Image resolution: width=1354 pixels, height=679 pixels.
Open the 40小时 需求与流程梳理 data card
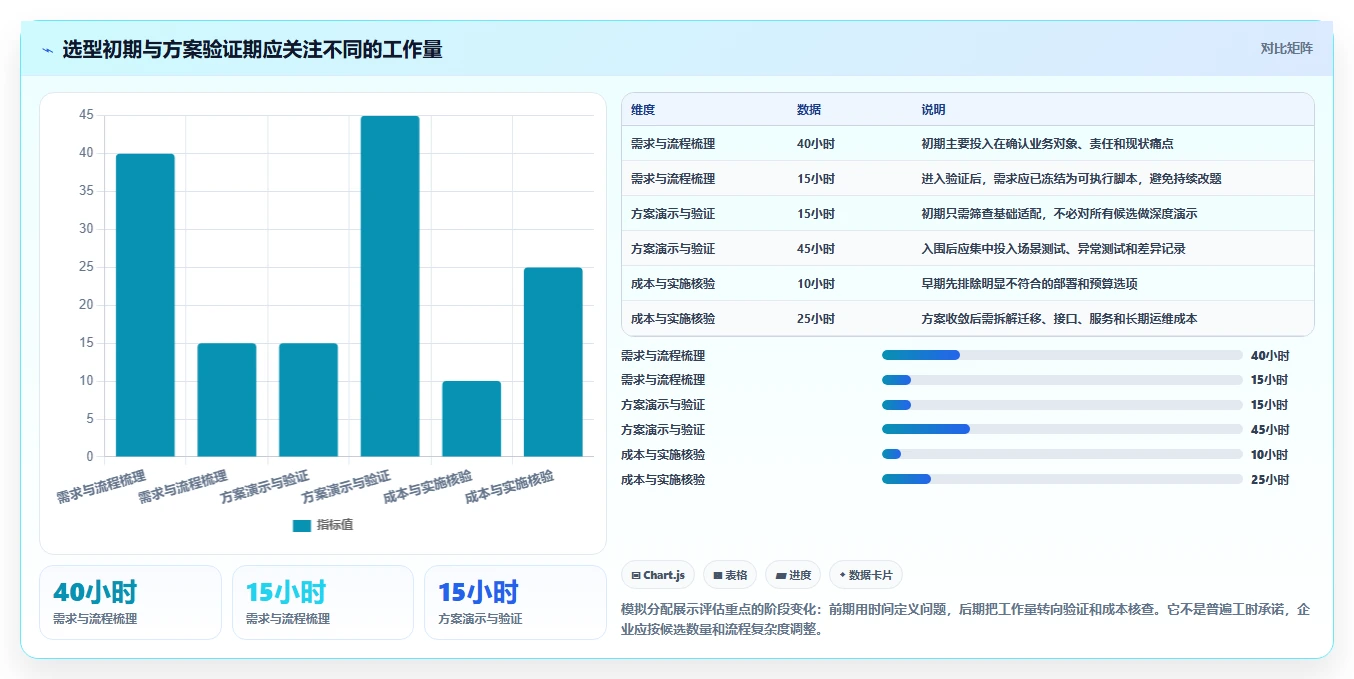pyautogui.click(x=130, y=602)
